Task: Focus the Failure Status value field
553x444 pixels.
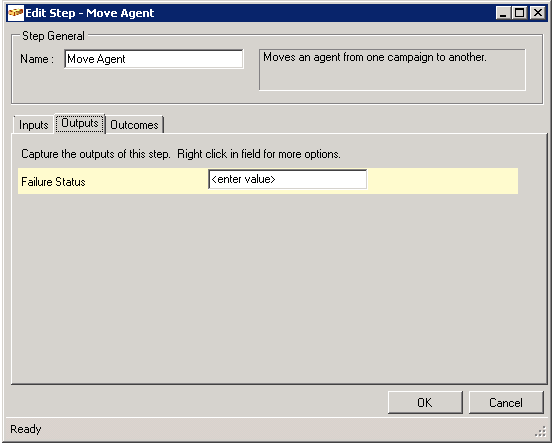Action: click(287, 179)
